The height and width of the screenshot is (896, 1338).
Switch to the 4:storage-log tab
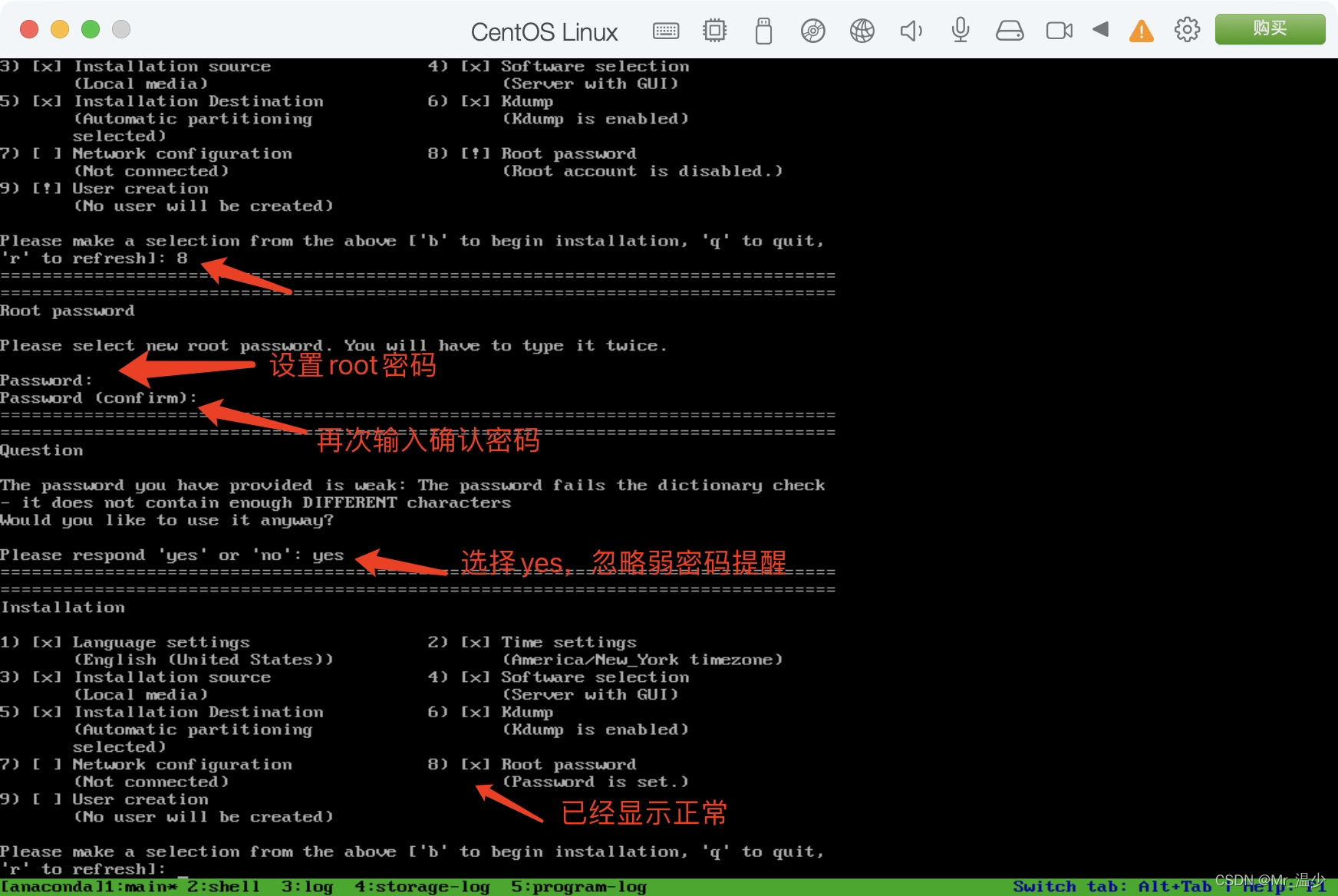click(422, 887)
